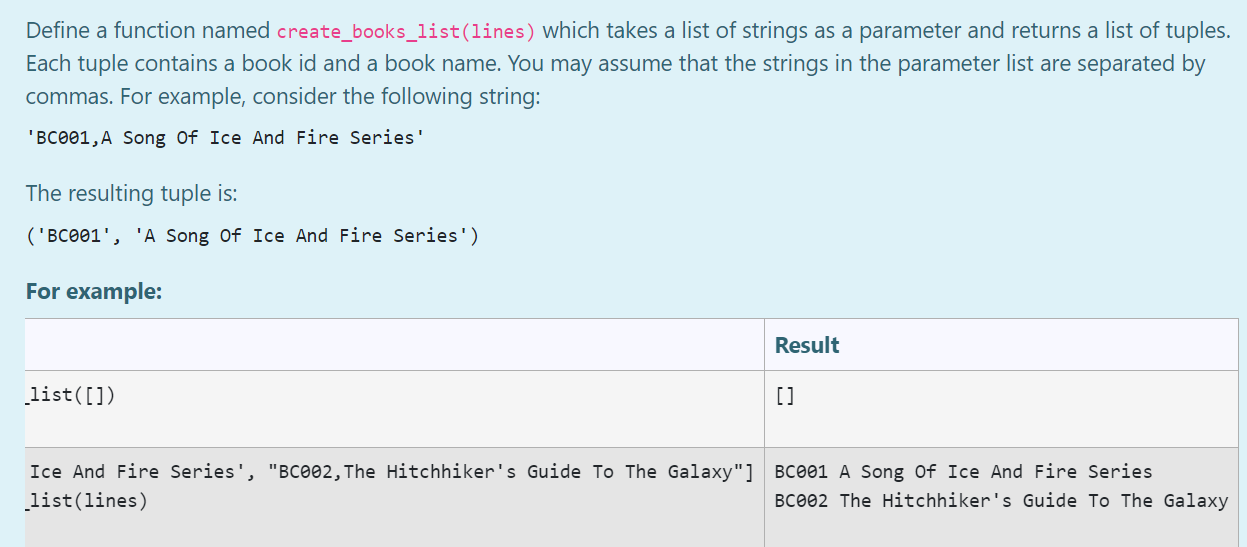The height and width of the screenshot is (547, 1247).
Task: Click the quoted 'BC001,A Song Of Ice...' example string
Action: (x=224, y=138)
